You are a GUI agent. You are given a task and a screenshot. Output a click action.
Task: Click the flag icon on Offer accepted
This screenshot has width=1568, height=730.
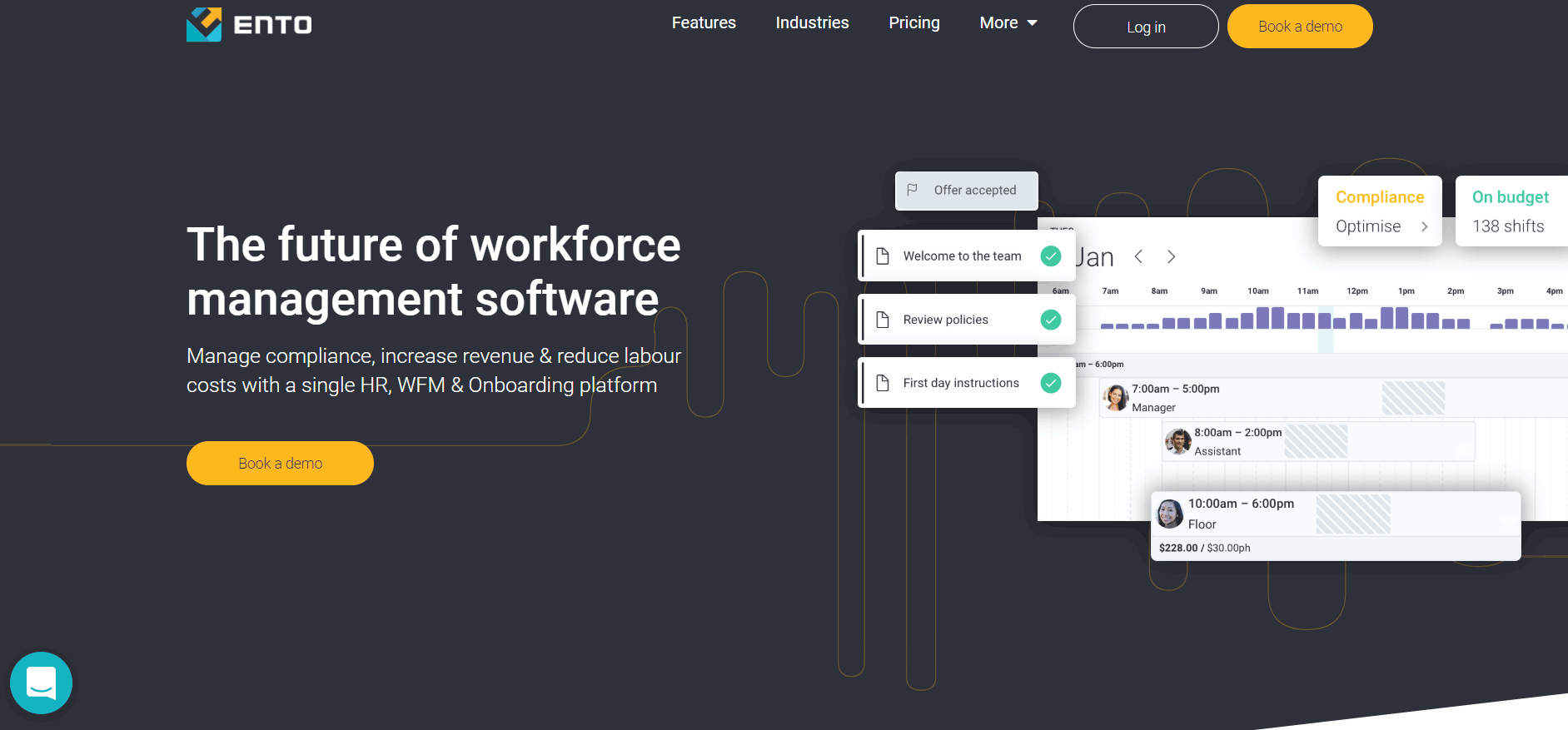(x=912, y=190)
